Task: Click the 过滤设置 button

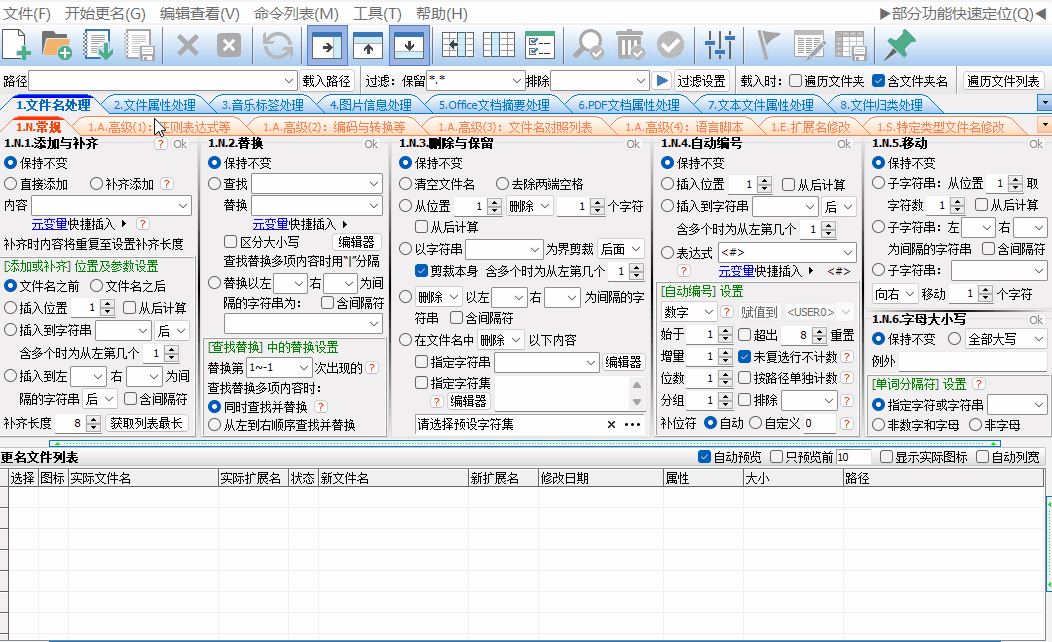Action: 701,81
